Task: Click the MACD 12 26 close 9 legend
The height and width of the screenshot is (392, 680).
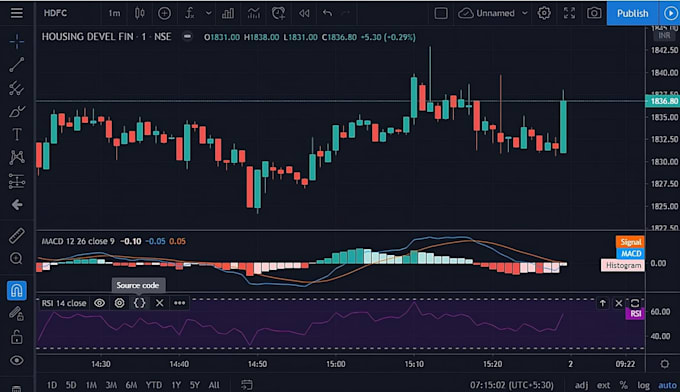Action: [78, 241]
